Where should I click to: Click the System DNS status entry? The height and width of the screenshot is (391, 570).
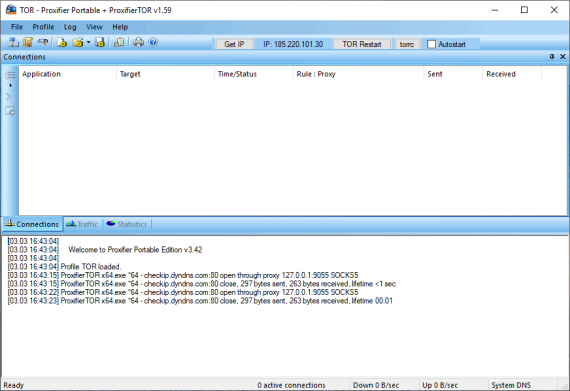(511, 385)
